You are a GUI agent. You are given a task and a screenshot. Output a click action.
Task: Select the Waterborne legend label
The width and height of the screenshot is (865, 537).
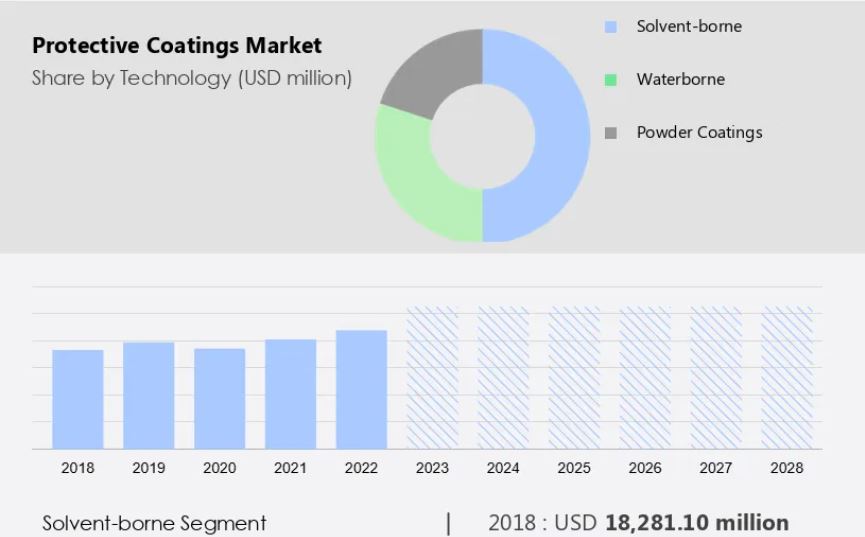pos(680,80)
